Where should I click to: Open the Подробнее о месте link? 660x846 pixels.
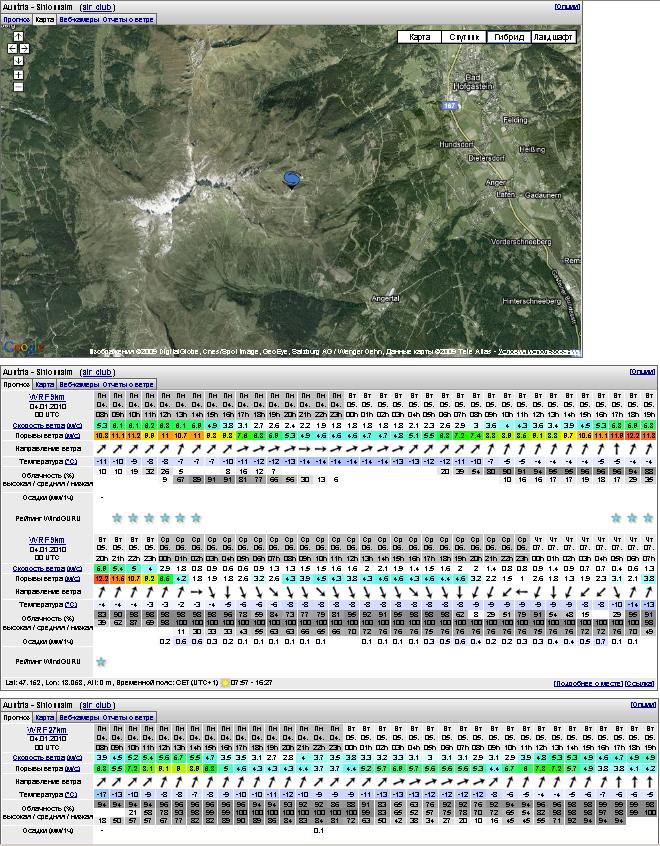click(589, 683)
